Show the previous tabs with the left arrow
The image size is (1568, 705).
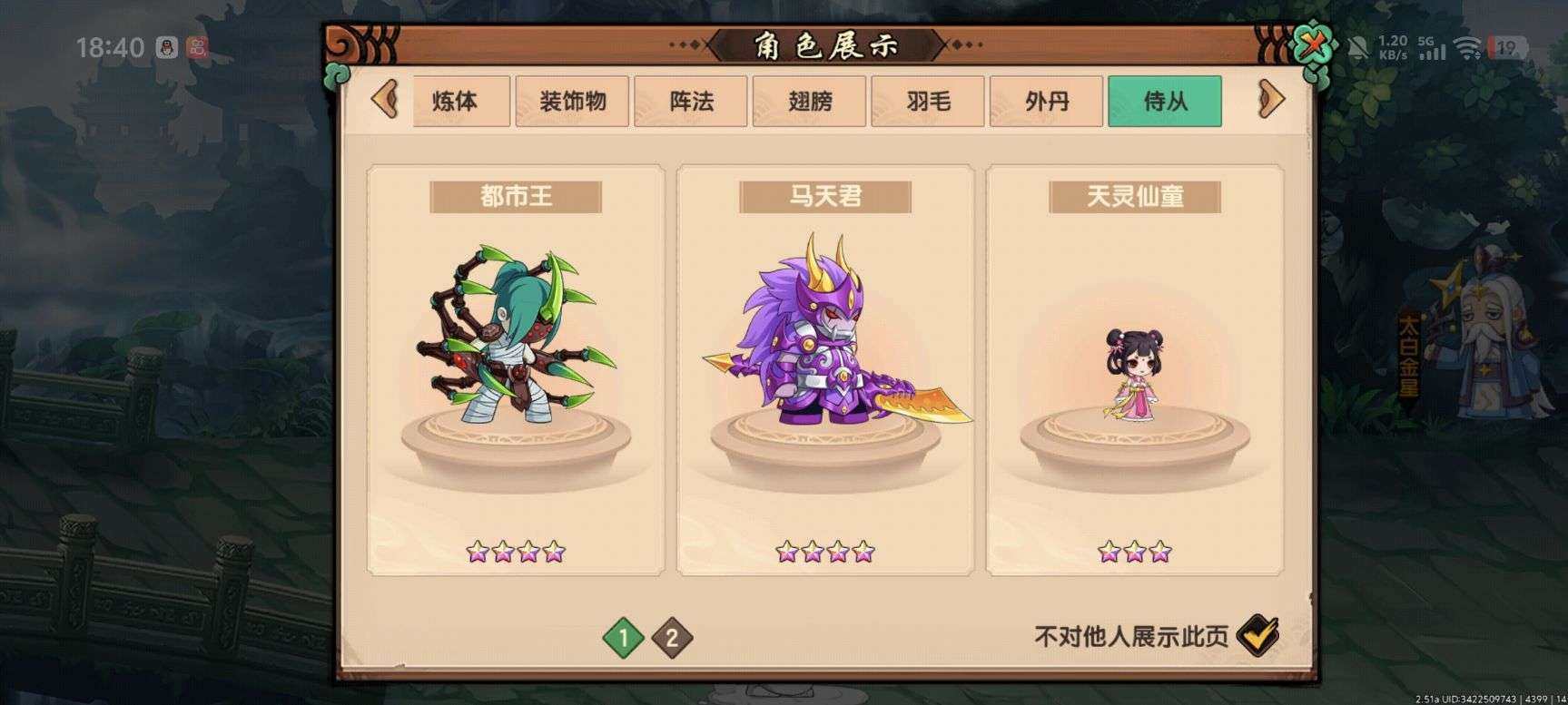[385, 99]
